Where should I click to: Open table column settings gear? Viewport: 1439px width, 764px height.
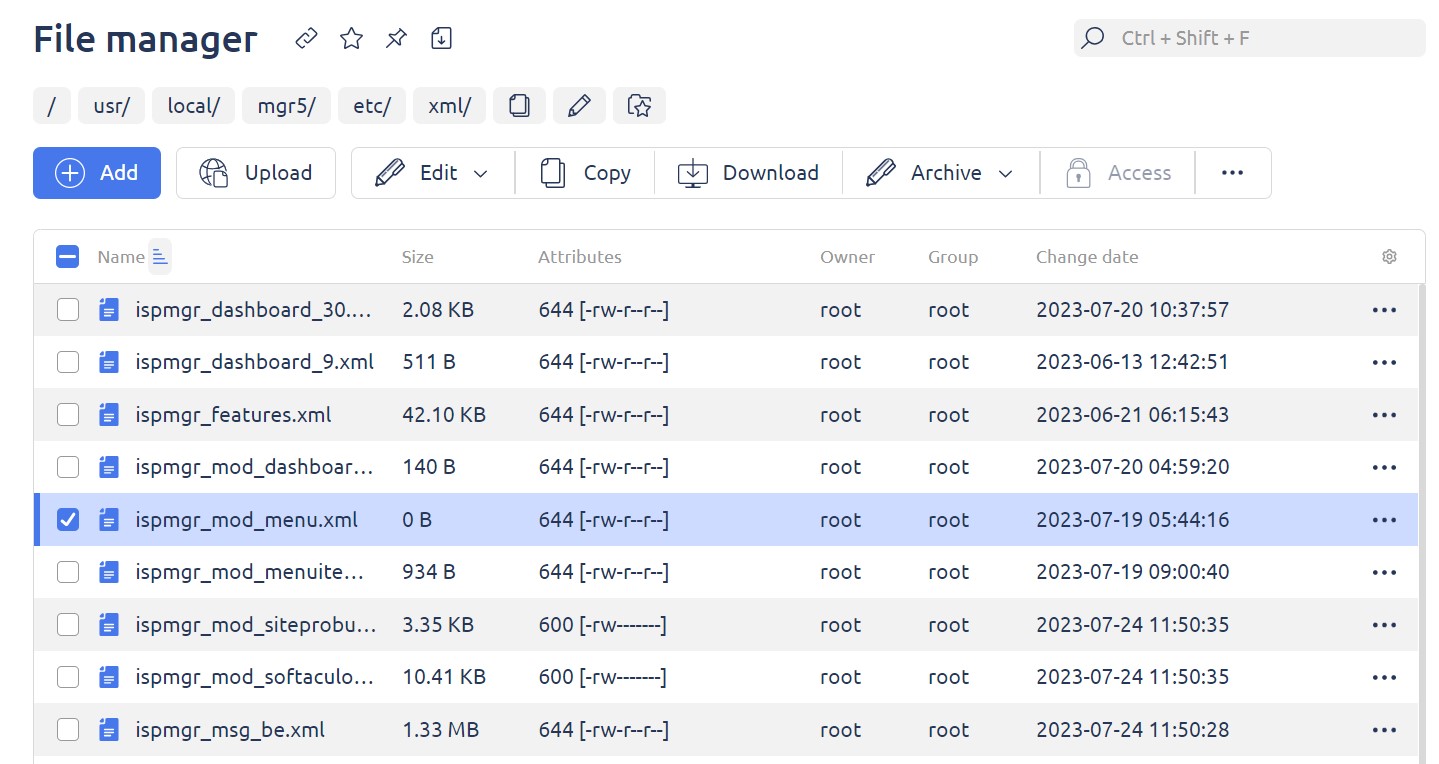pyautogui.click(x=1389, y=257)
